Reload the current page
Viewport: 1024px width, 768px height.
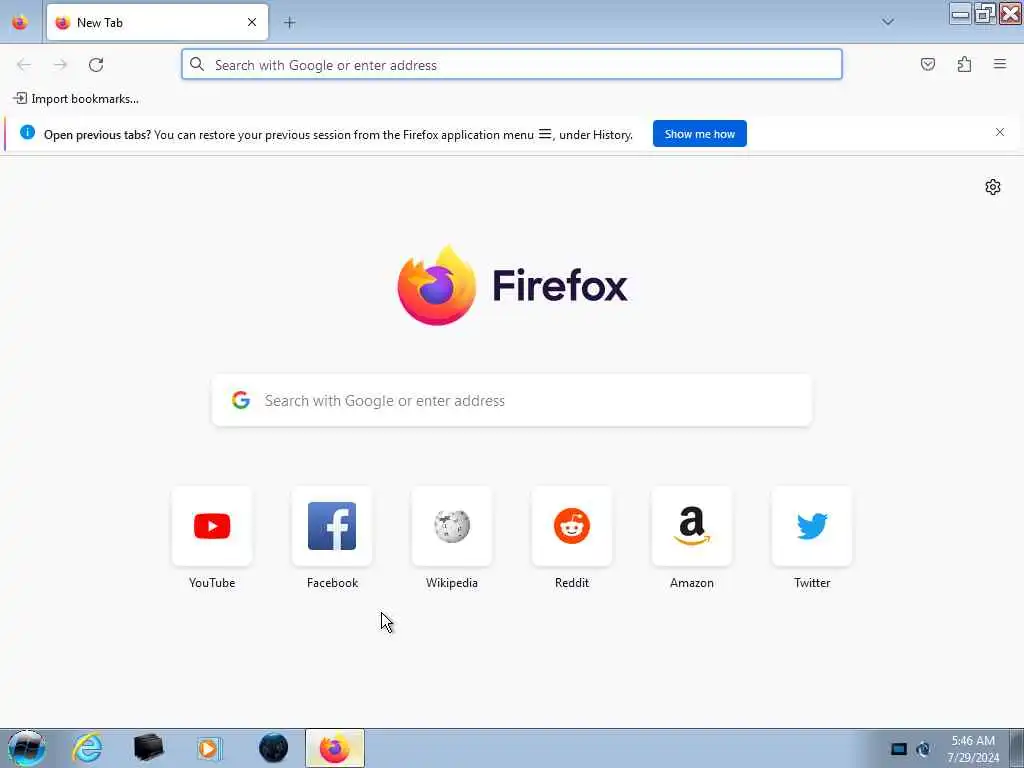96,65
